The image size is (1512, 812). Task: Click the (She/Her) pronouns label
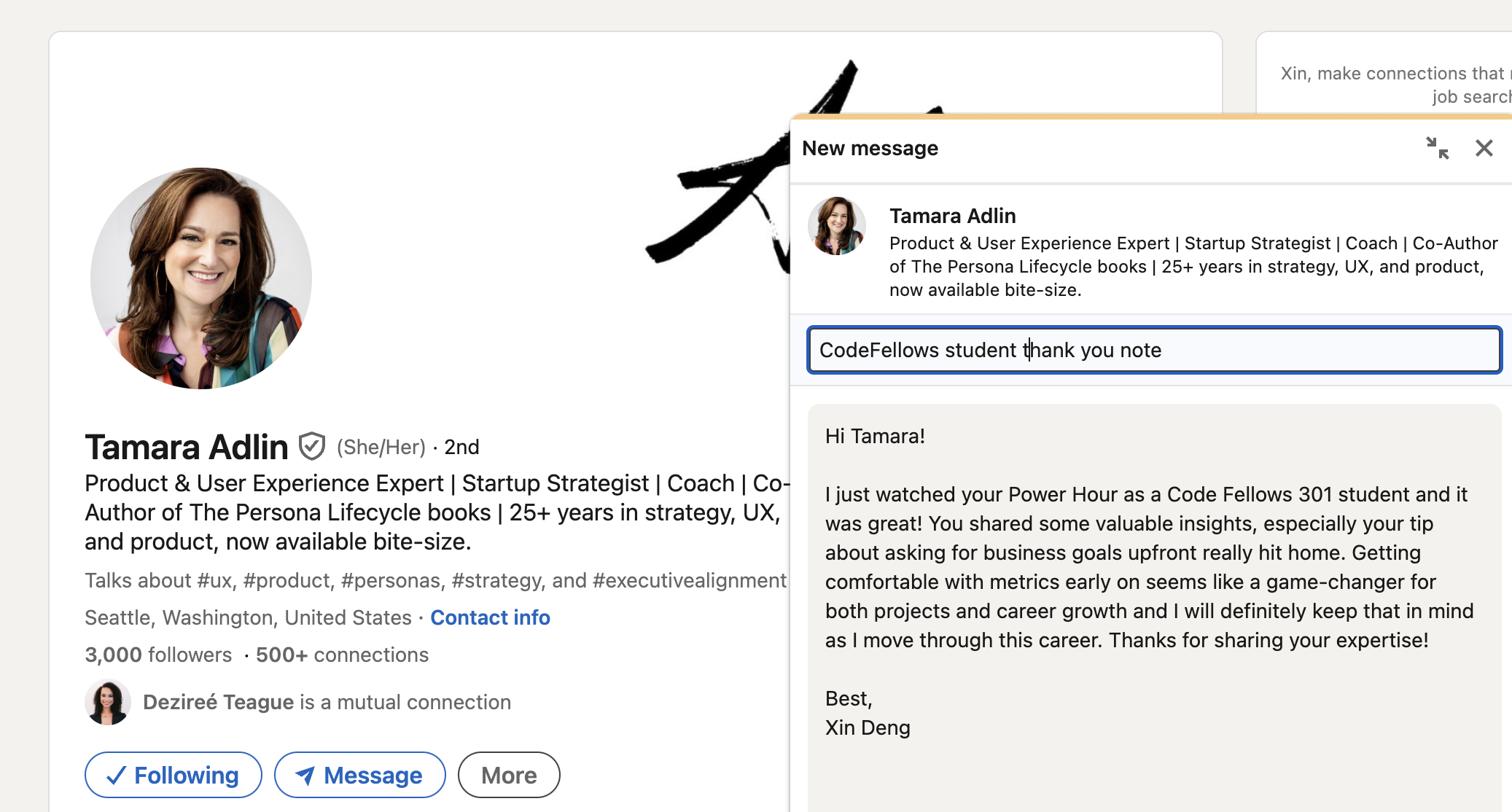381,447
